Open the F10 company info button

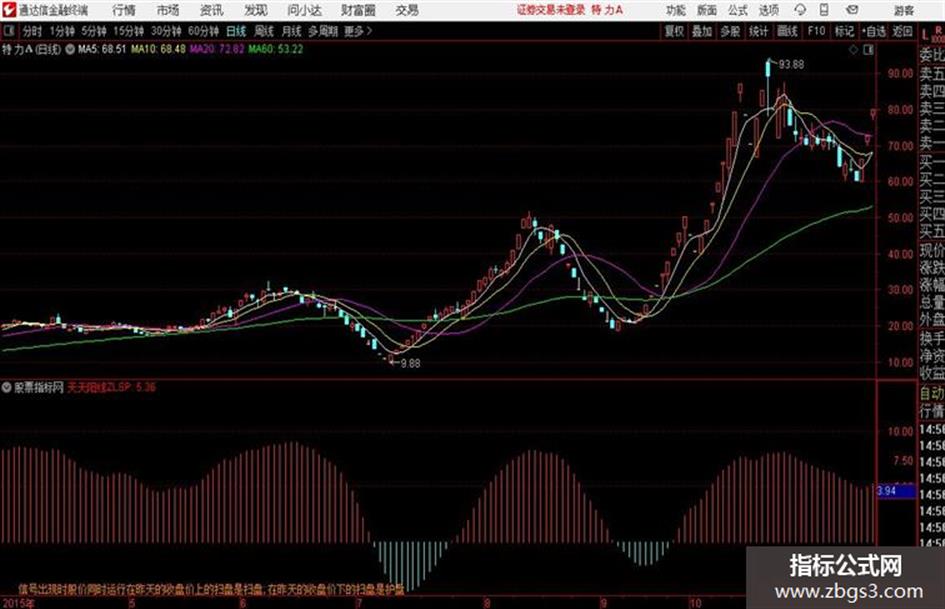(x=816, y=31)
